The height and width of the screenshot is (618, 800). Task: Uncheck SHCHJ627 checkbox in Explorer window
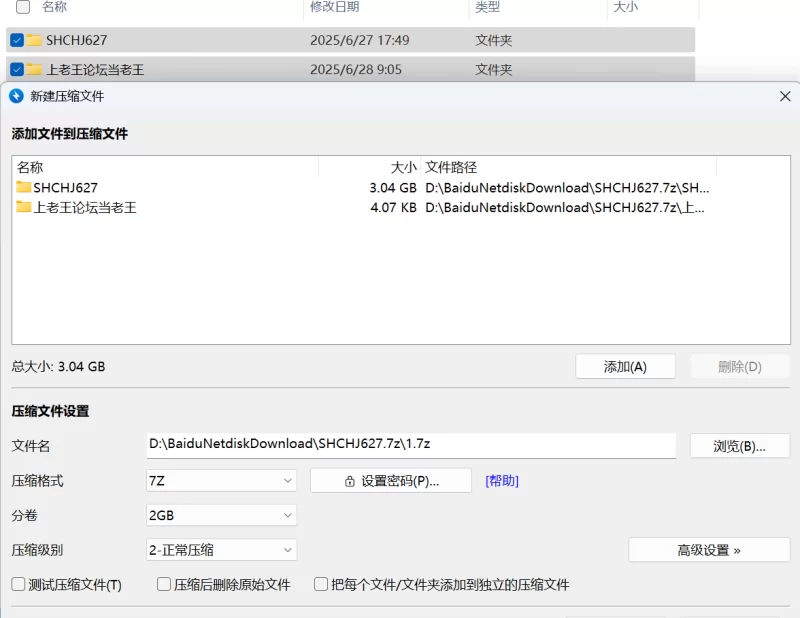pos(17,40)
